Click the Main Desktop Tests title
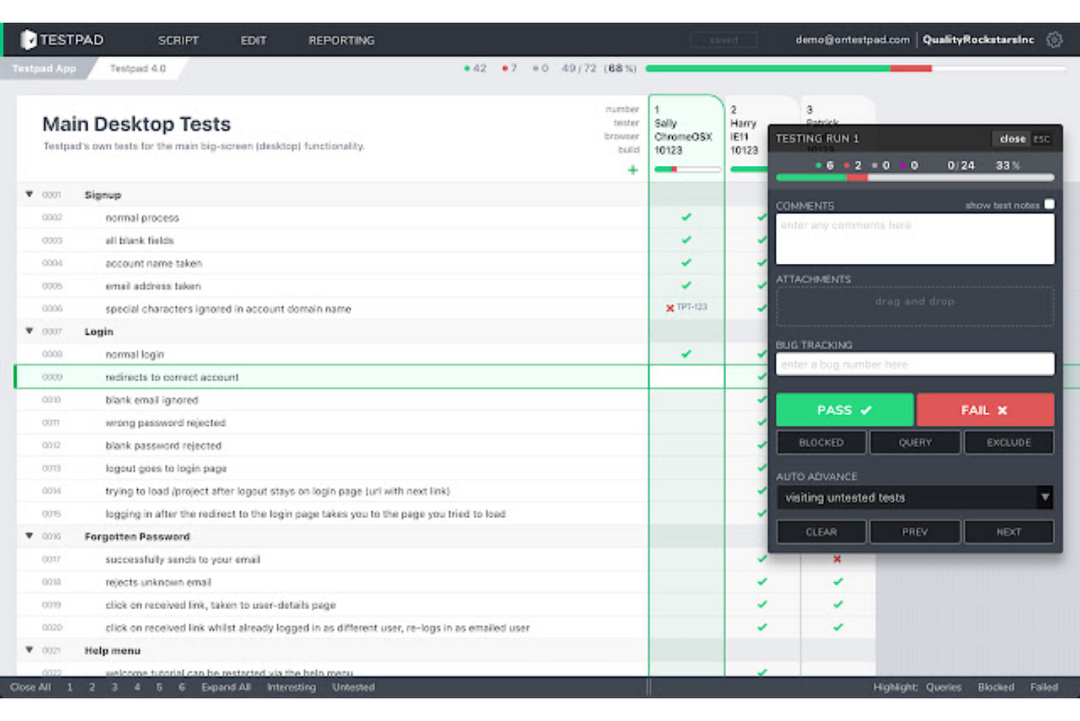 [136, 124]
